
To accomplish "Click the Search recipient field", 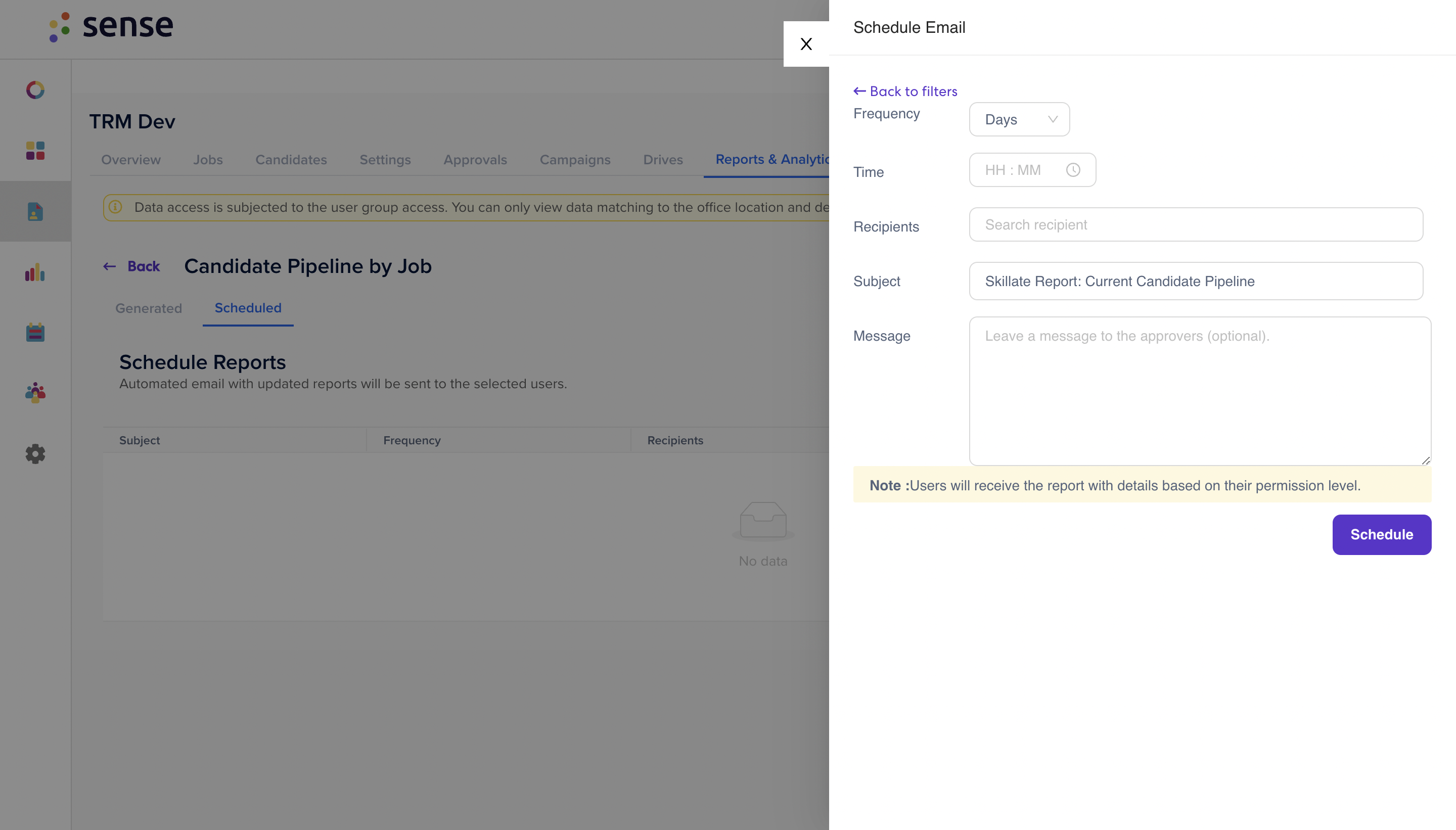I will (x=1196, y=224).
